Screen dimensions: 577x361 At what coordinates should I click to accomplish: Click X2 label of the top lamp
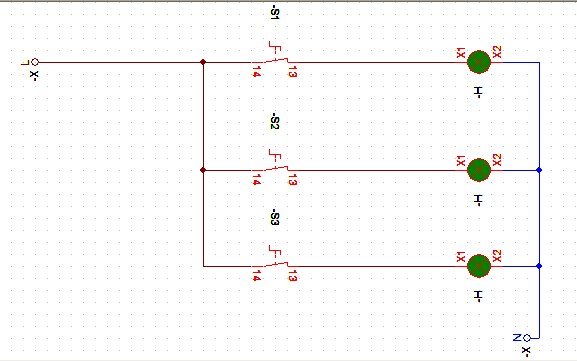pos(497,52)
